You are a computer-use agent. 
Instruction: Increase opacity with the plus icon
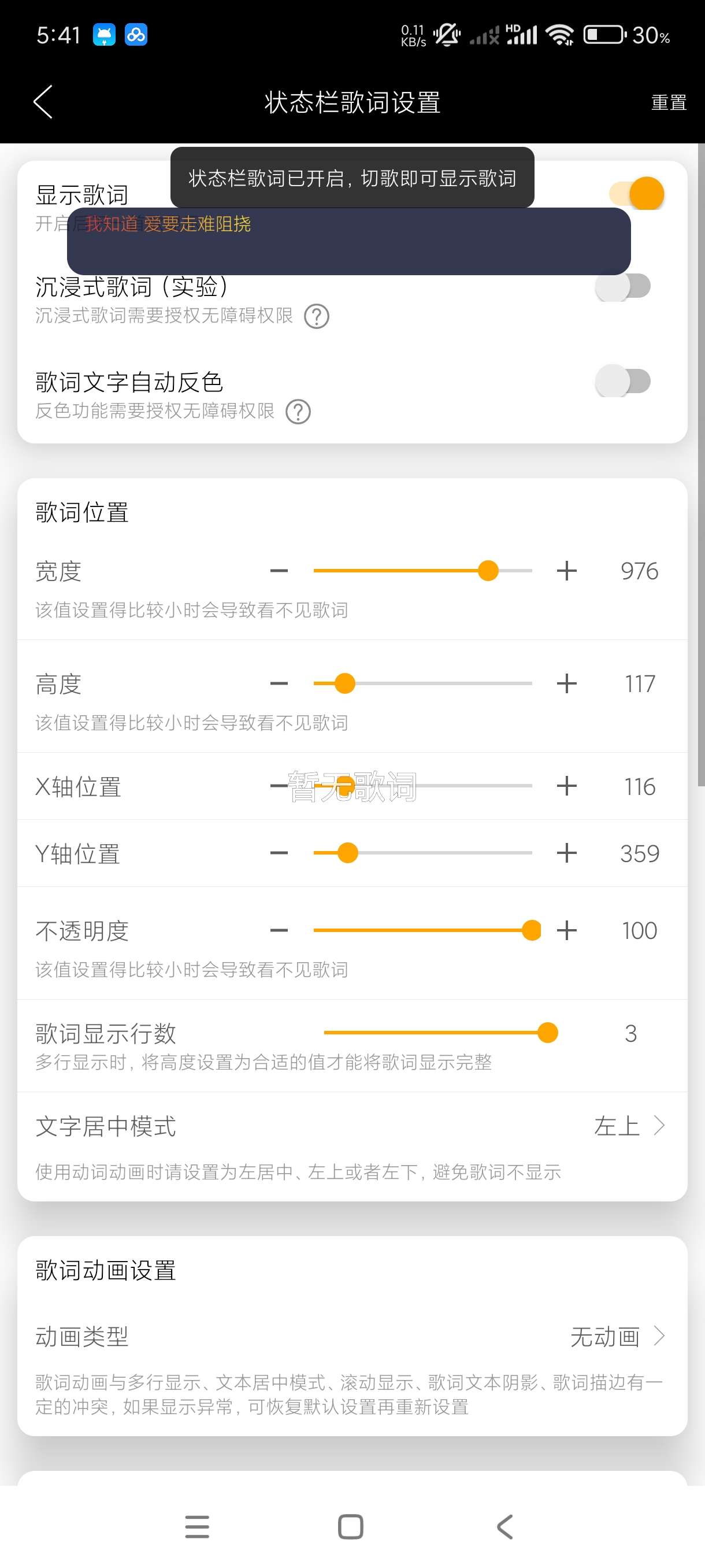(x=566, y=930)
